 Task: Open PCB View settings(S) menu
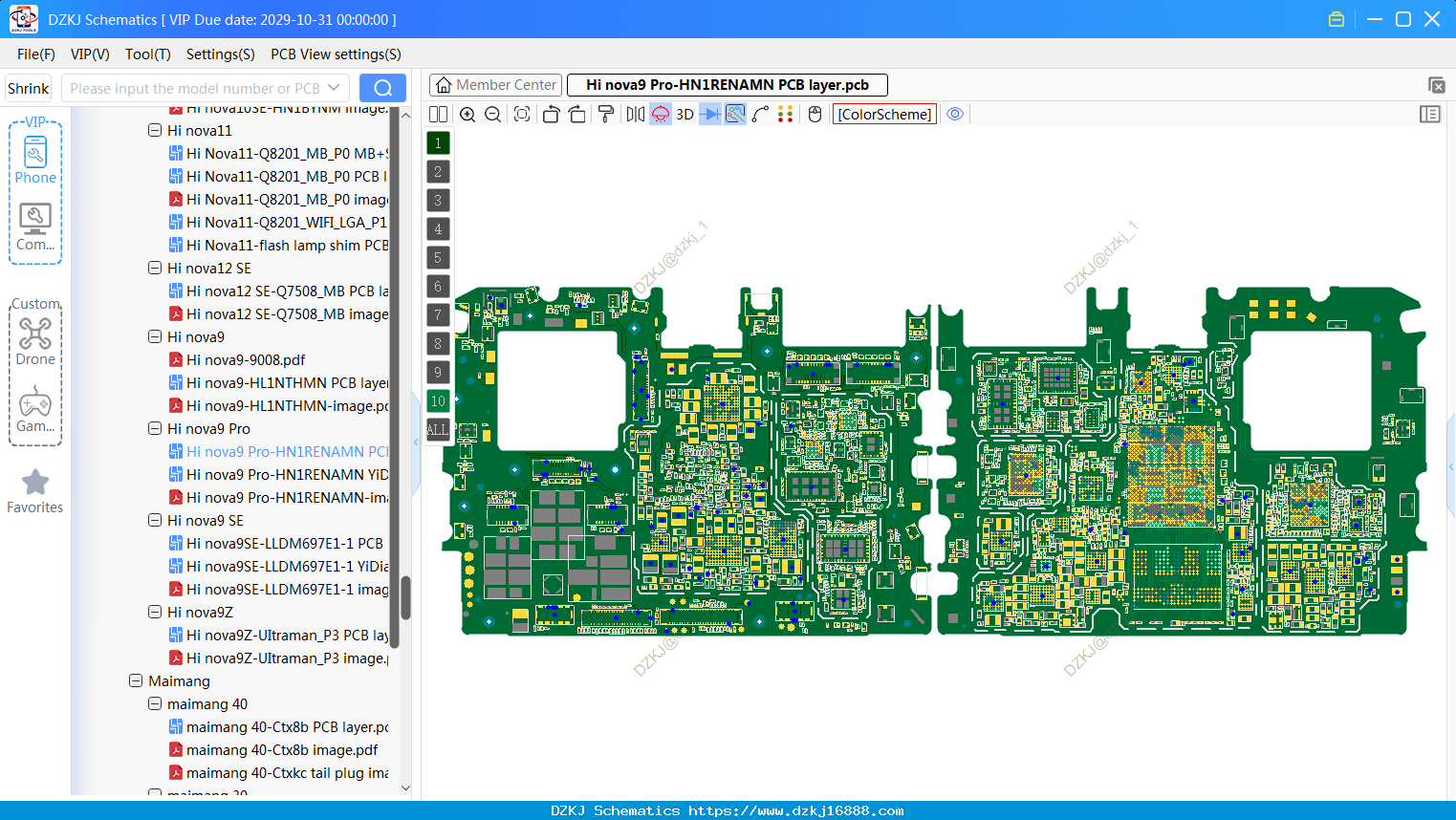click(x=336, y=54)
